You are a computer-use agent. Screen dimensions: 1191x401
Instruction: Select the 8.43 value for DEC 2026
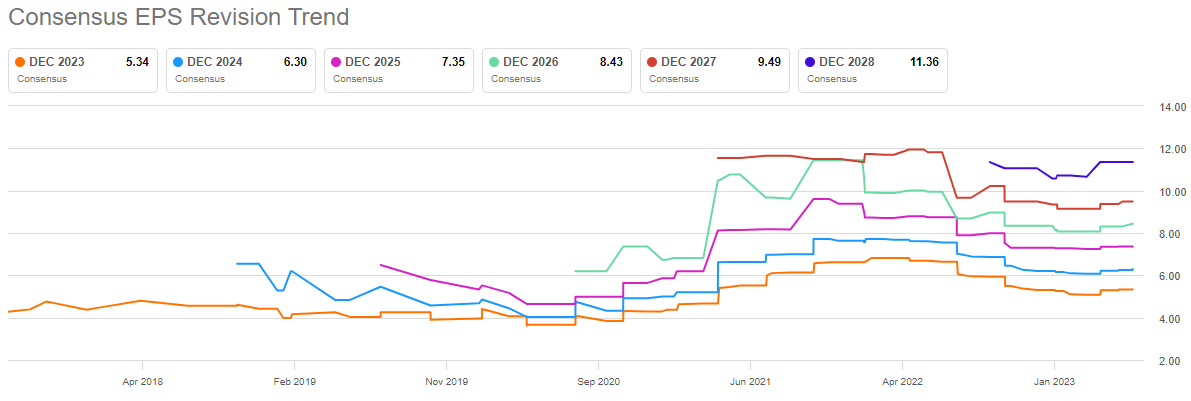click(610, 62)
